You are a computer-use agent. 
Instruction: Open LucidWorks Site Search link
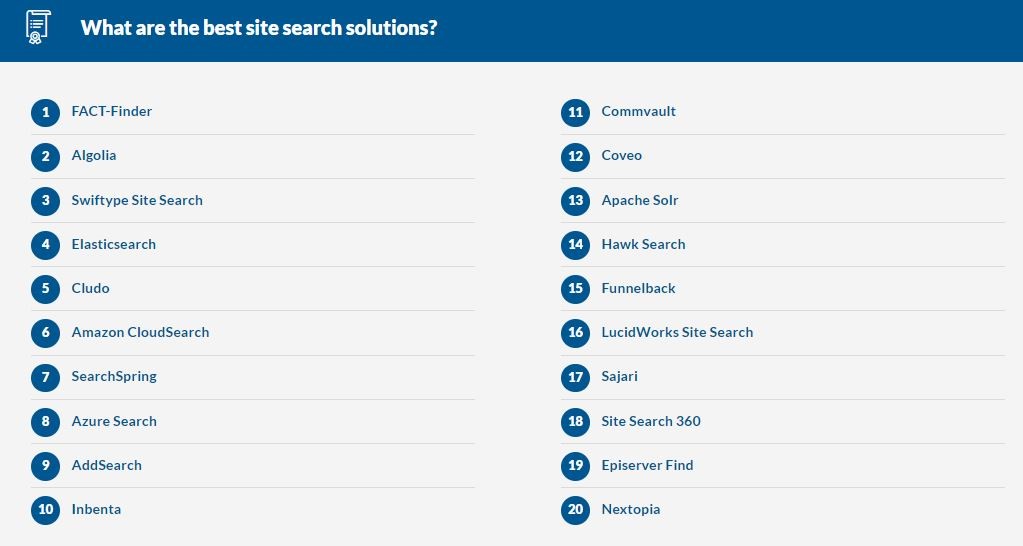pos(677,332)
